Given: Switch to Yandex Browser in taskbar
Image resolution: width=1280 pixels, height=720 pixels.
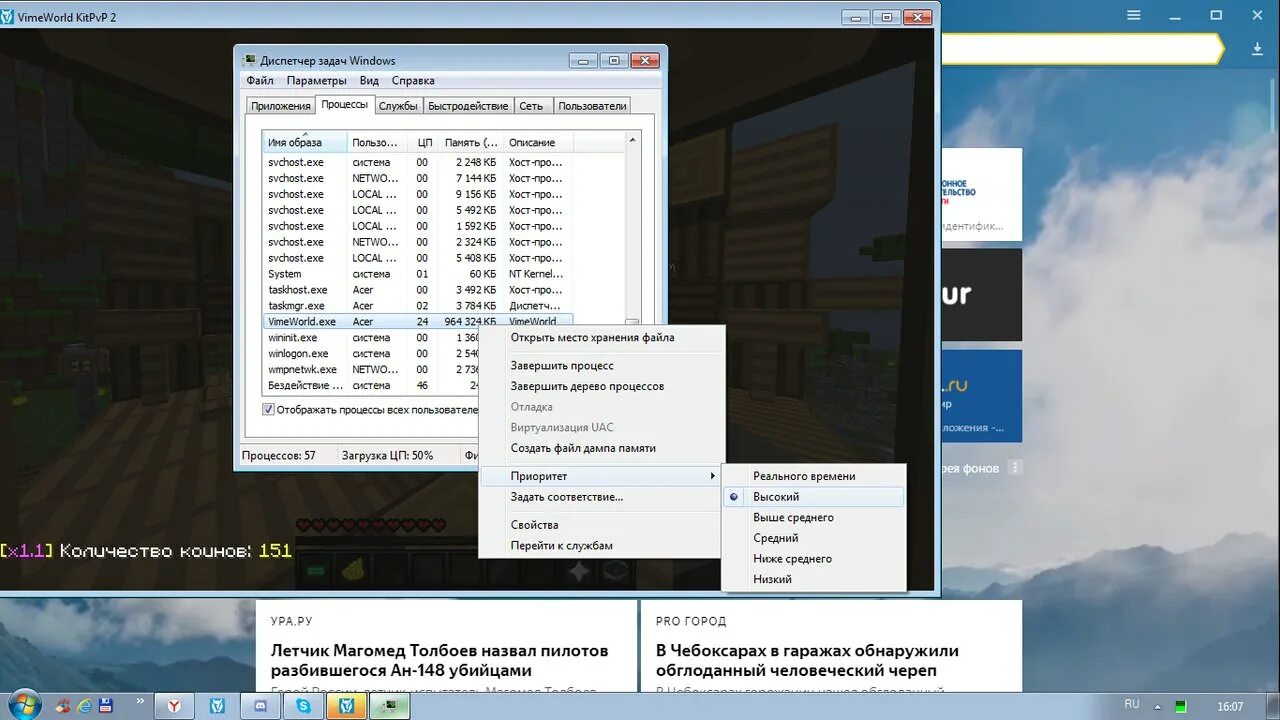Looking at the screenshot, I should pos(174,706).
